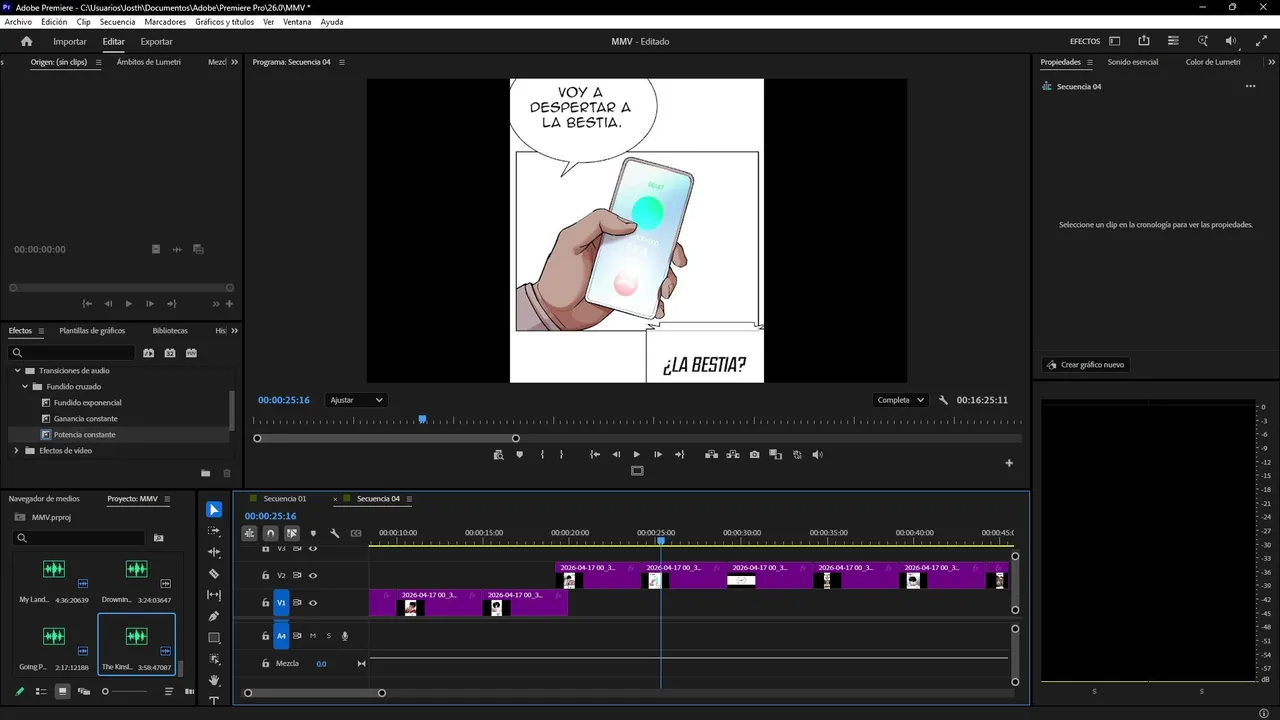
Task: Select the Ripple Edit tool
Action: (214, 552)
